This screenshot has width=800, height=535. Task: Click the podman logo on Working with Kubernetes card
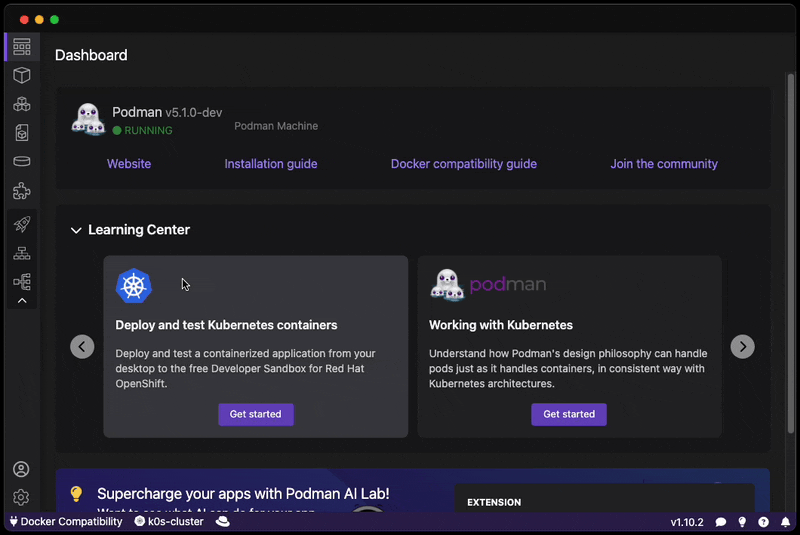coord(488,285)
